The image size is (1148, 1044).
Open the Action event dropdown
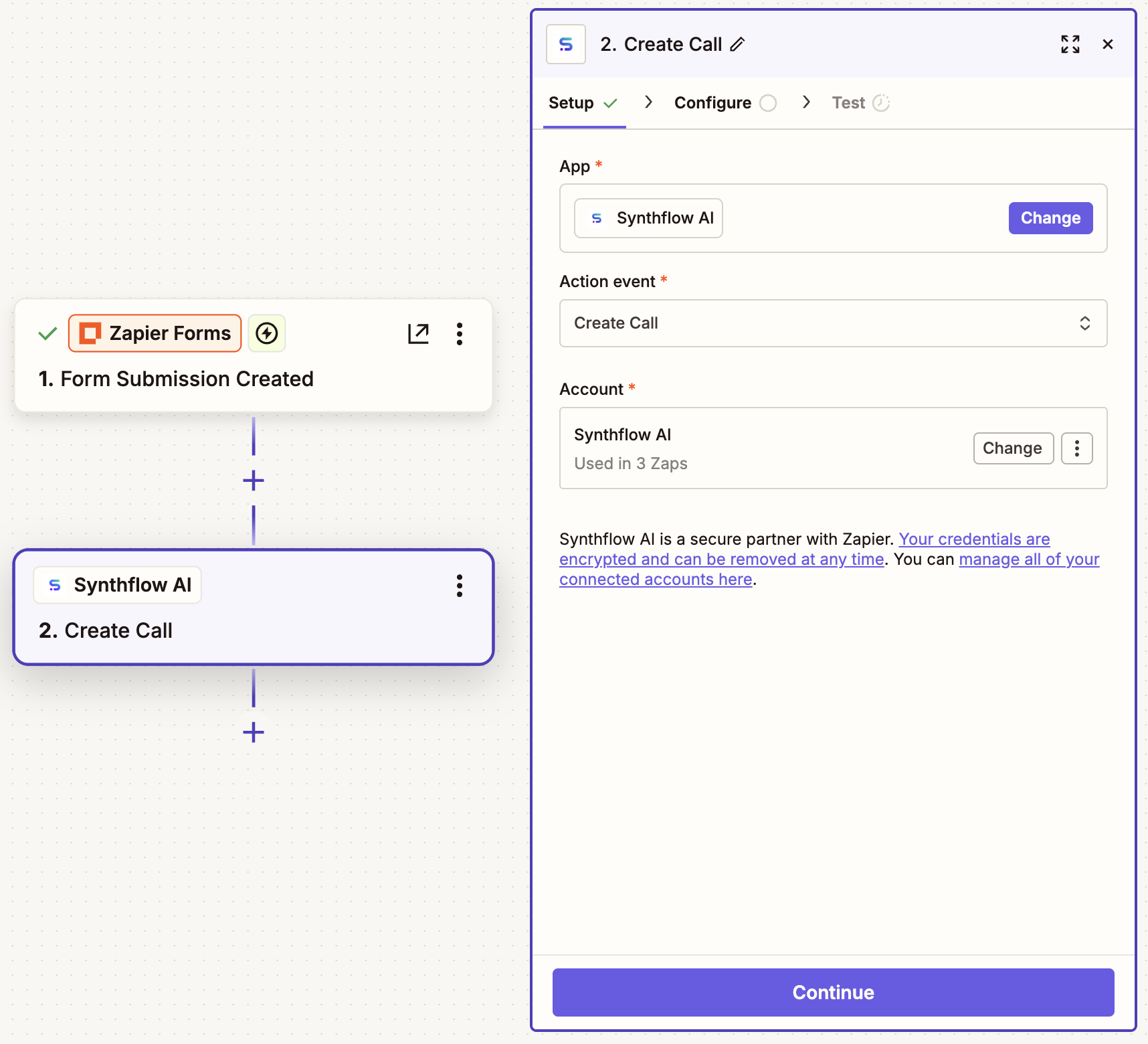(x=832, y=323)
